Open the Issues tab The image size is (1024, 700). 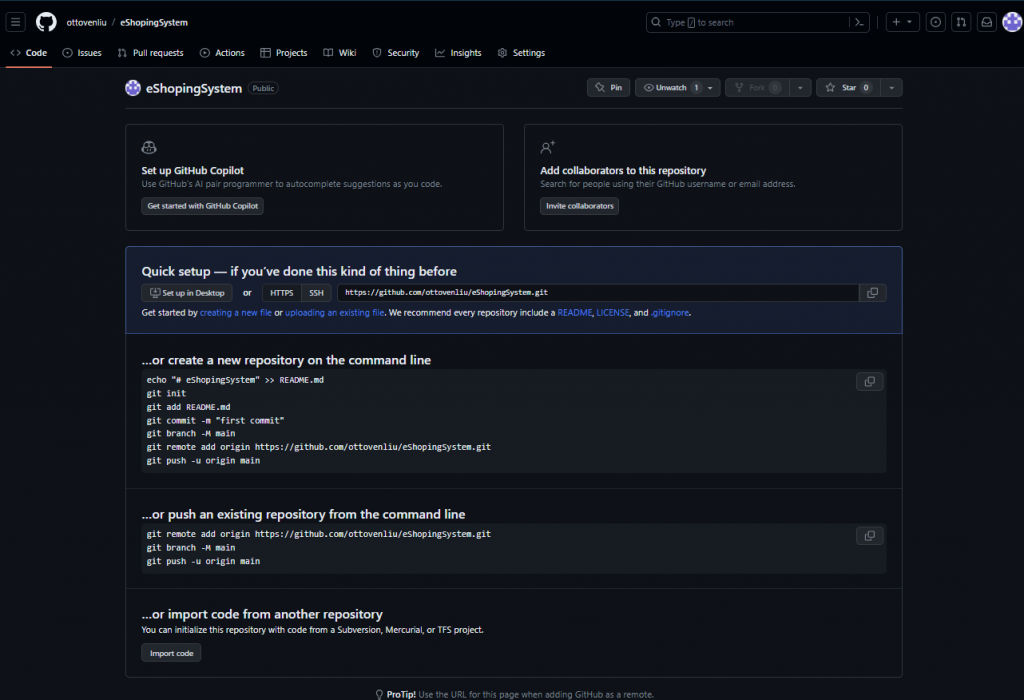pyautogui.click(x=82, y=53)
